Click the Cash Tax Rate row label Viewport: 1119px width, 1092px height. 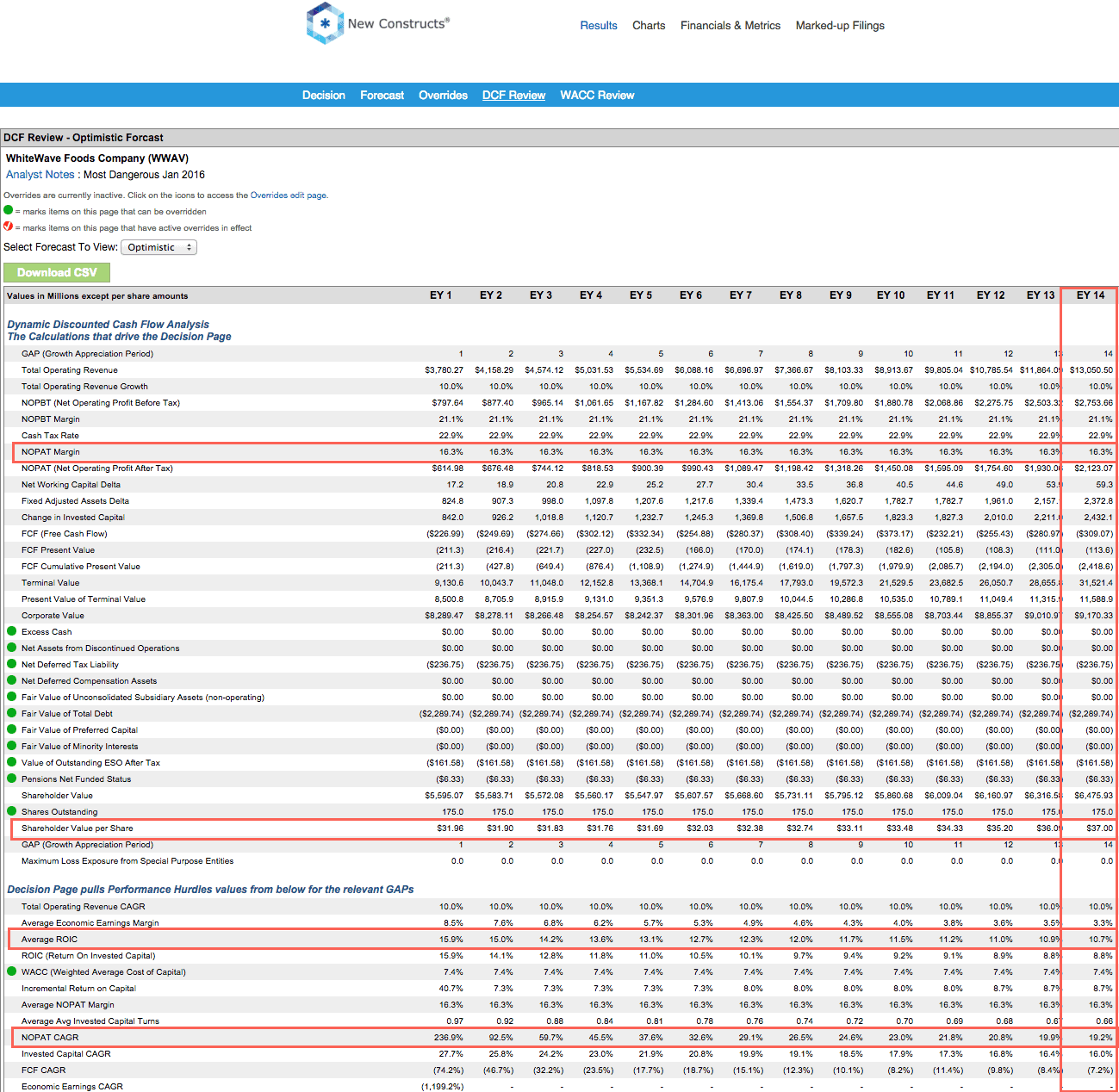click(50, 436)
